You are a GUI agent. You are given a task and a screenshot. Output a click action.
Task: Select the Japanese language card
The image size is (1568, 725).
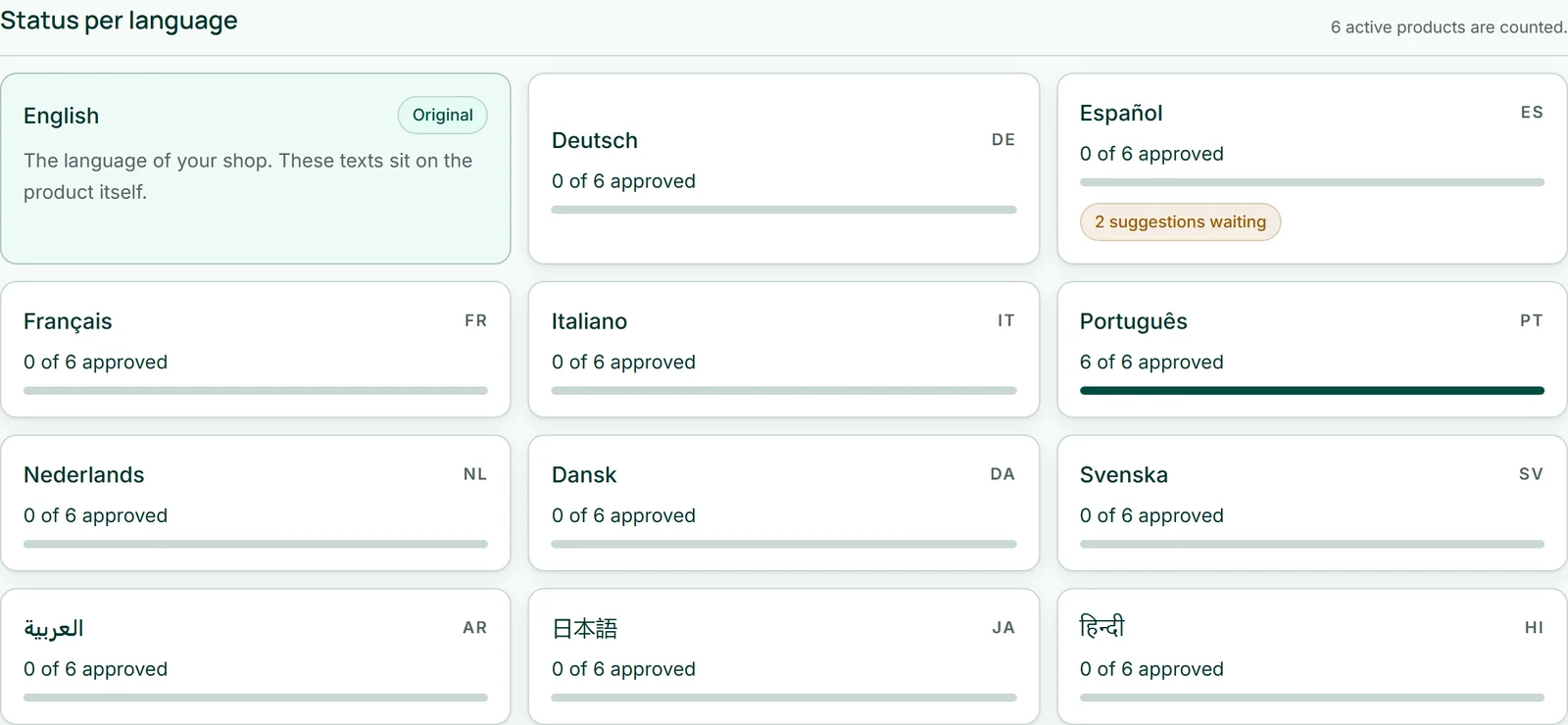click(x=783, y=656)
